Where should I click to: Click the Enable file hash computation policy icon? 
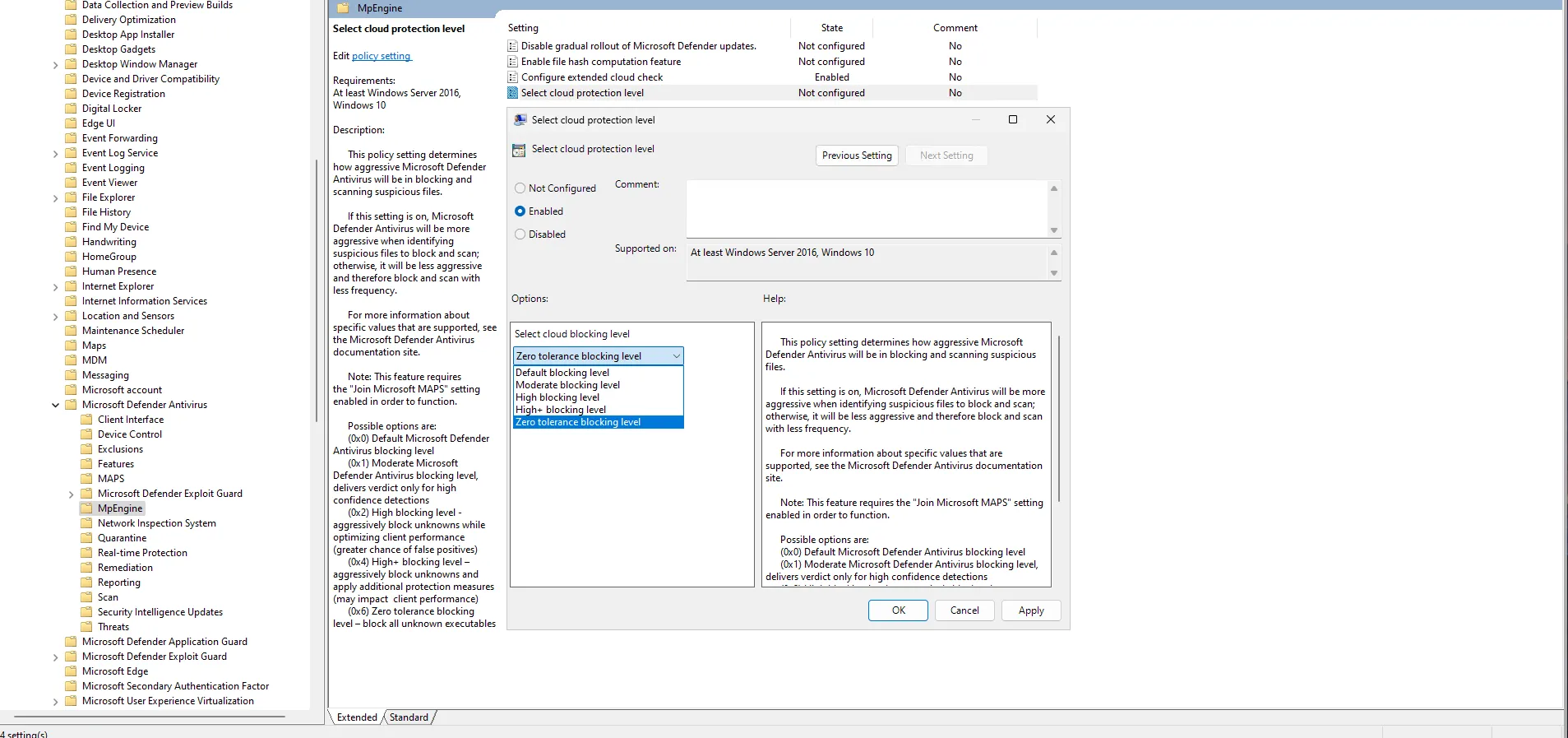513,62
